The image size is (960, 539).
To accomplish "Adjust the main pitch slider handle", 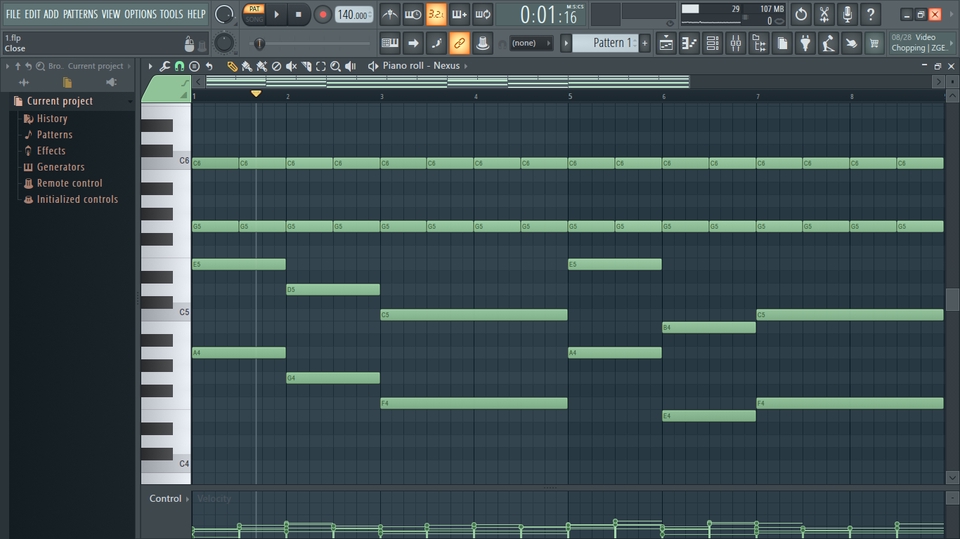I will [x=259, y=43].
